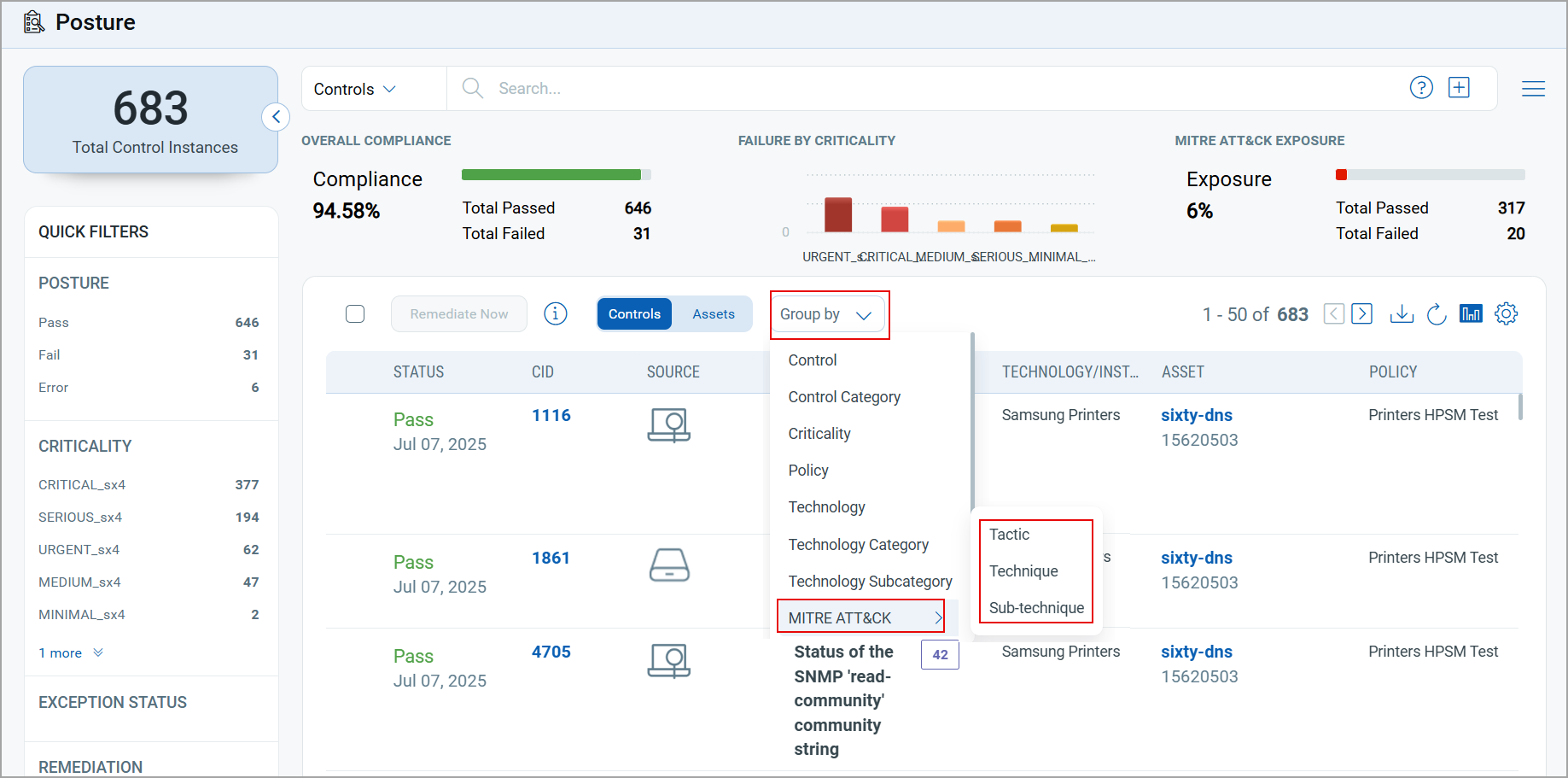Click the add query (+) icon beside help
This screenshot has height=778, width=1568.
1459,87
